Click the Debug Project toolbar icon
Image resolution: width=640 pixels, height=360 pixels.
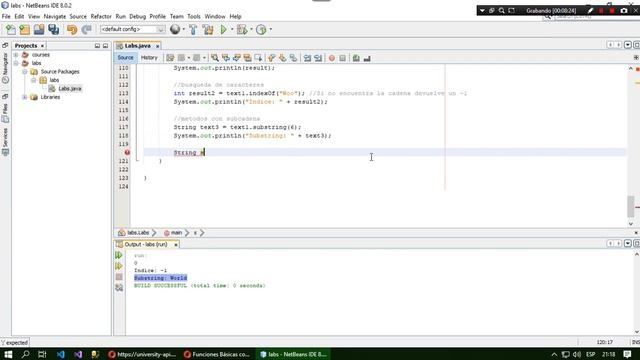pos(242,29)
